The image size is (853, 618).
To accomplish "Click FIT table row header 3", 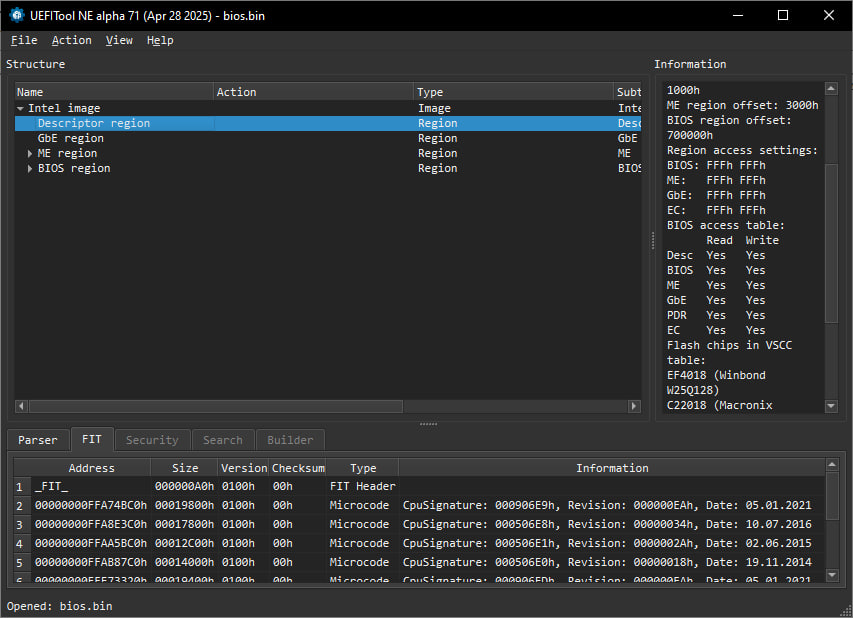I will click(23, 525).
